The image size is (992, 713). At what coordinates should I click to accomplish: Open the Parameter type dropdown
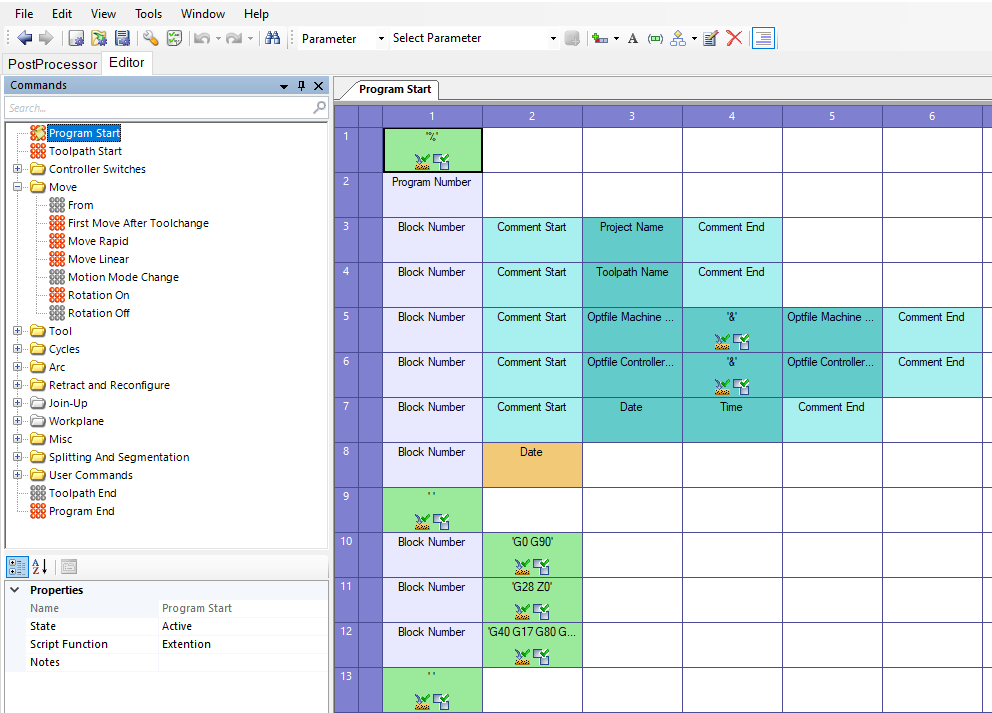click(381, 39)
